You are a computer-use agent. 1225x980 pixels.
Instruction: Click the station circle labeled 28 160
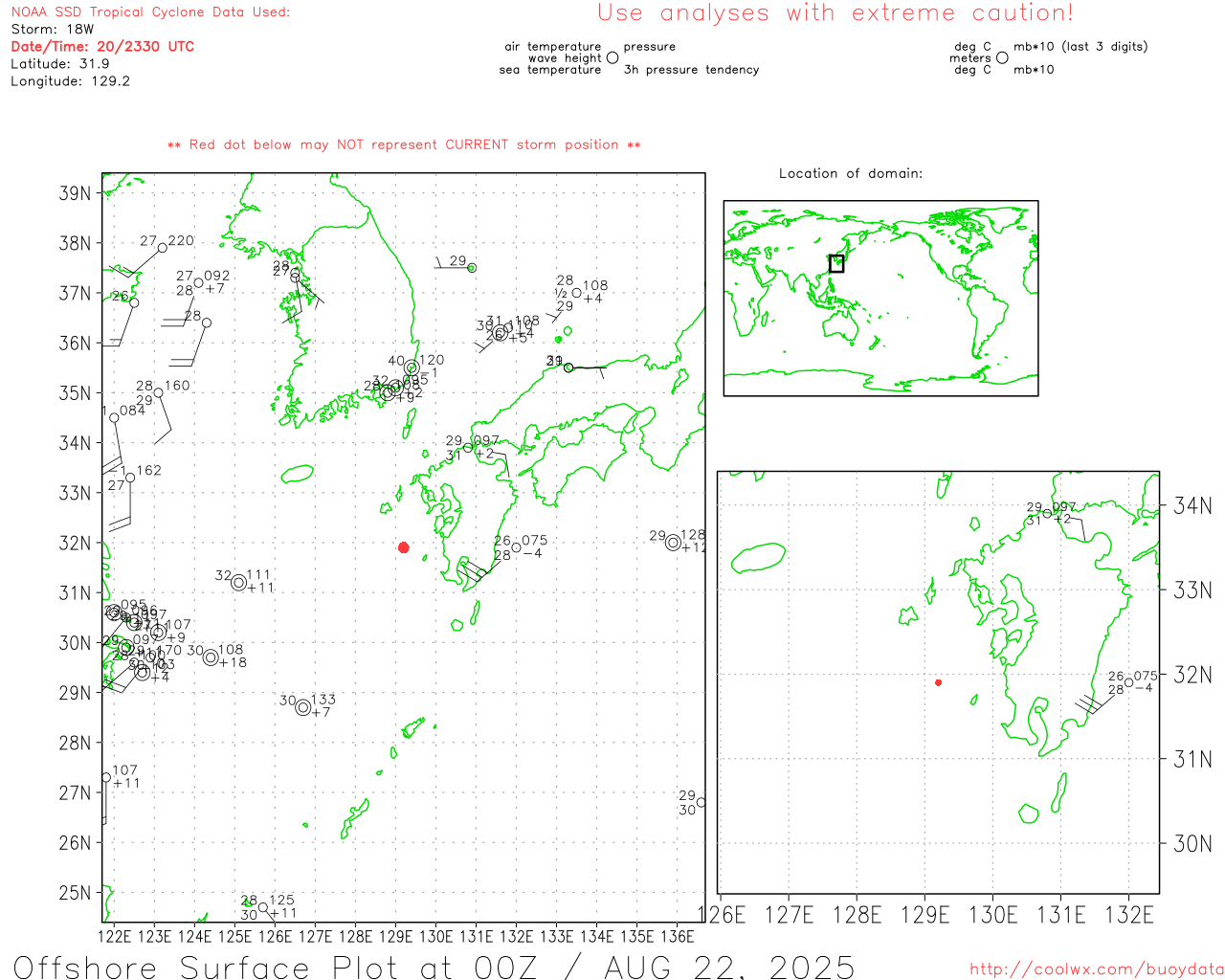click(x=159, y=392)
